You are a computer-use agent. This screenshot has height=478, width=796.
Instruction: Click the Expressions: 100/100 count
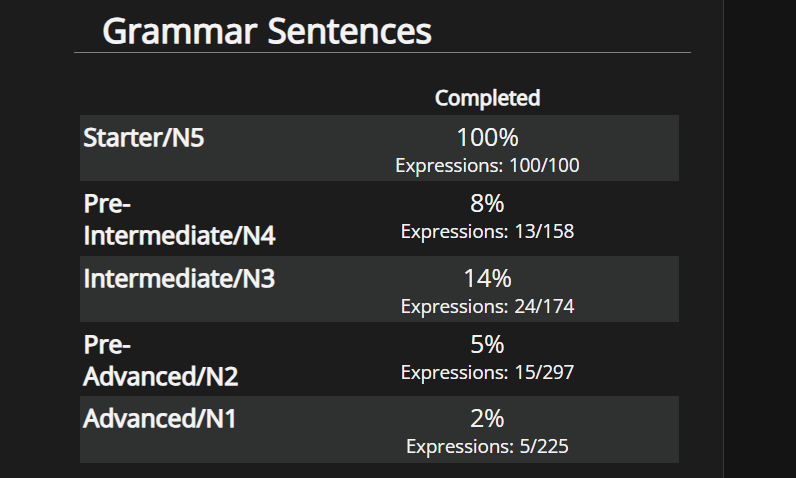point(487,166)
